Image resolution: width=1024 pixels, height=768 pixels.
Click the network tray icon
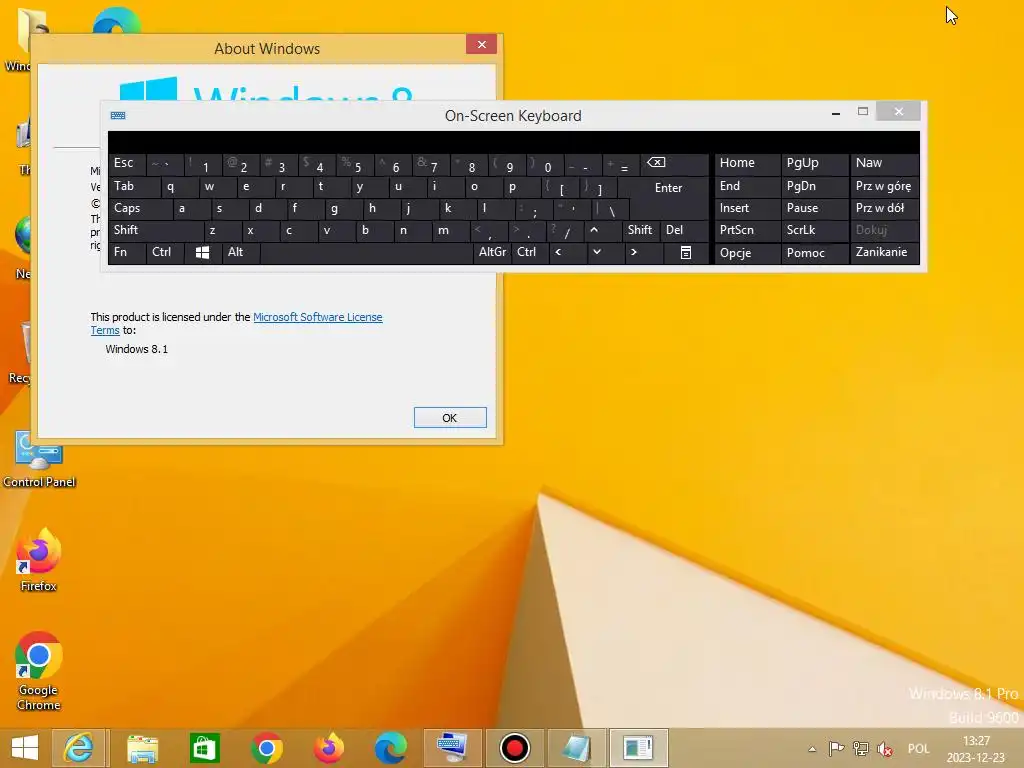tap(861, 748)
